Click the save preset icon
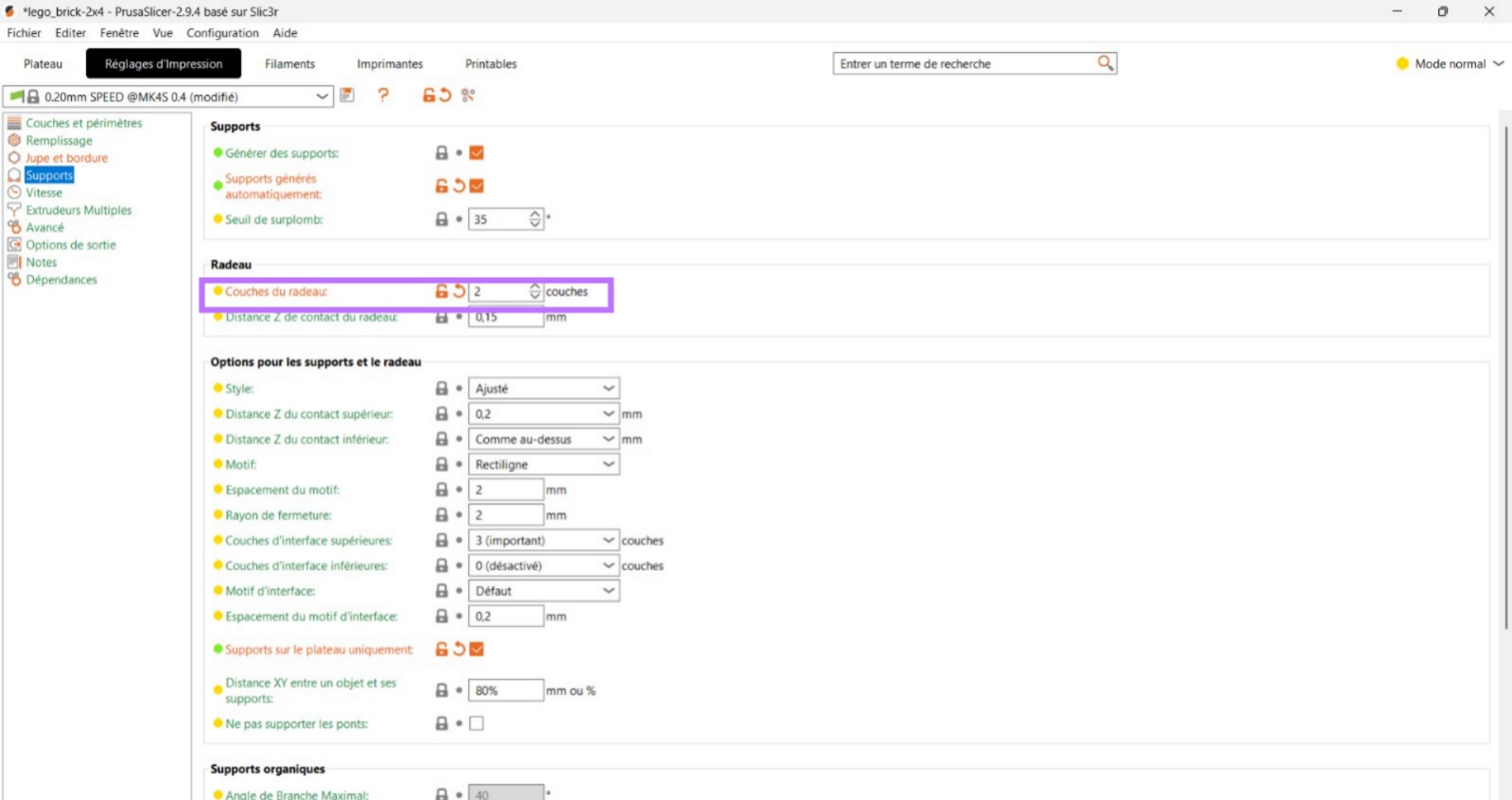 tap(347, 96)
